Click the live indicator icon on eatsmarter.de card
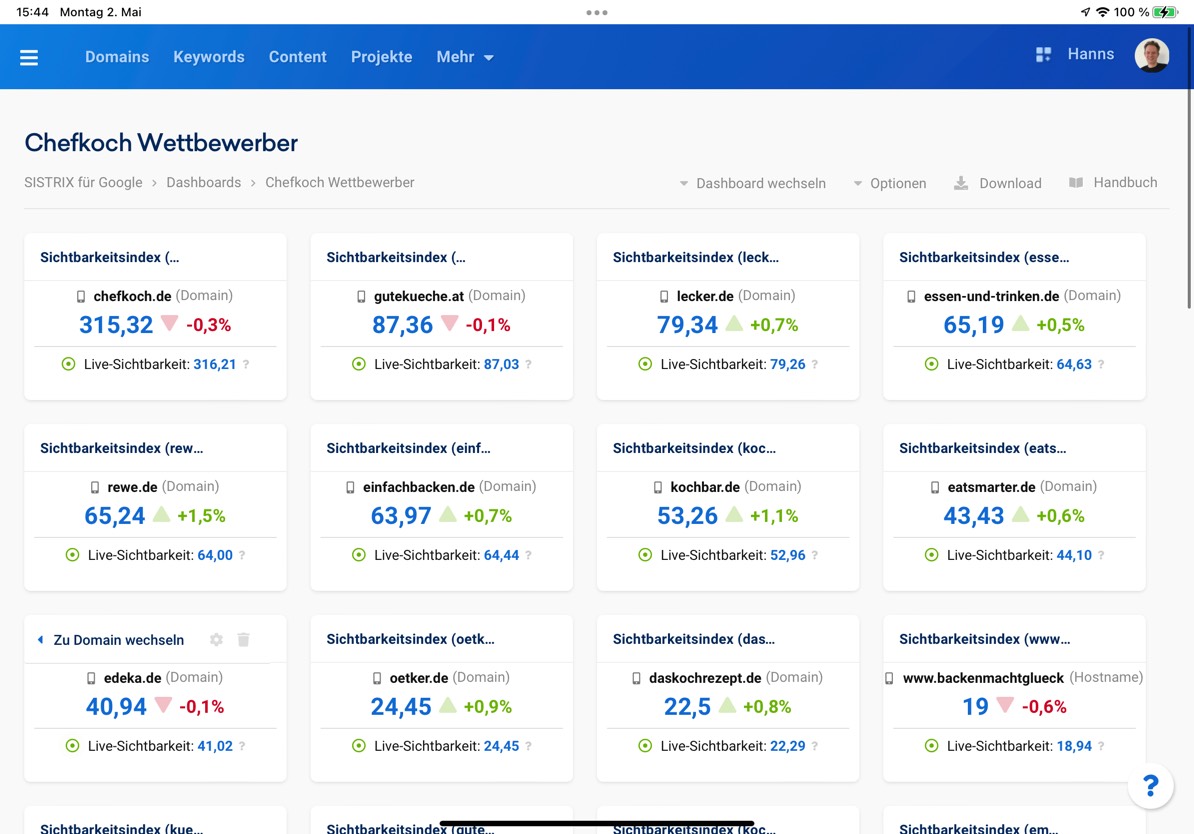Viewport: 1194px width, 834px height. [x=931, y=555]
